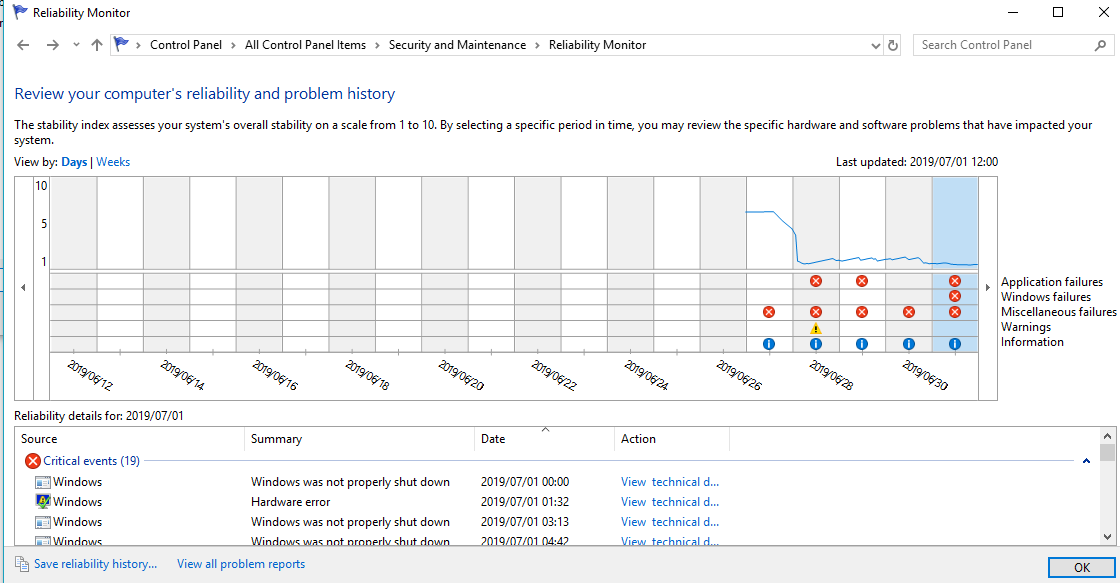1120x583 pixels.
Task: Select the Miscellaneous failures icon for 2019/07/01
Action: coord(955,312)
